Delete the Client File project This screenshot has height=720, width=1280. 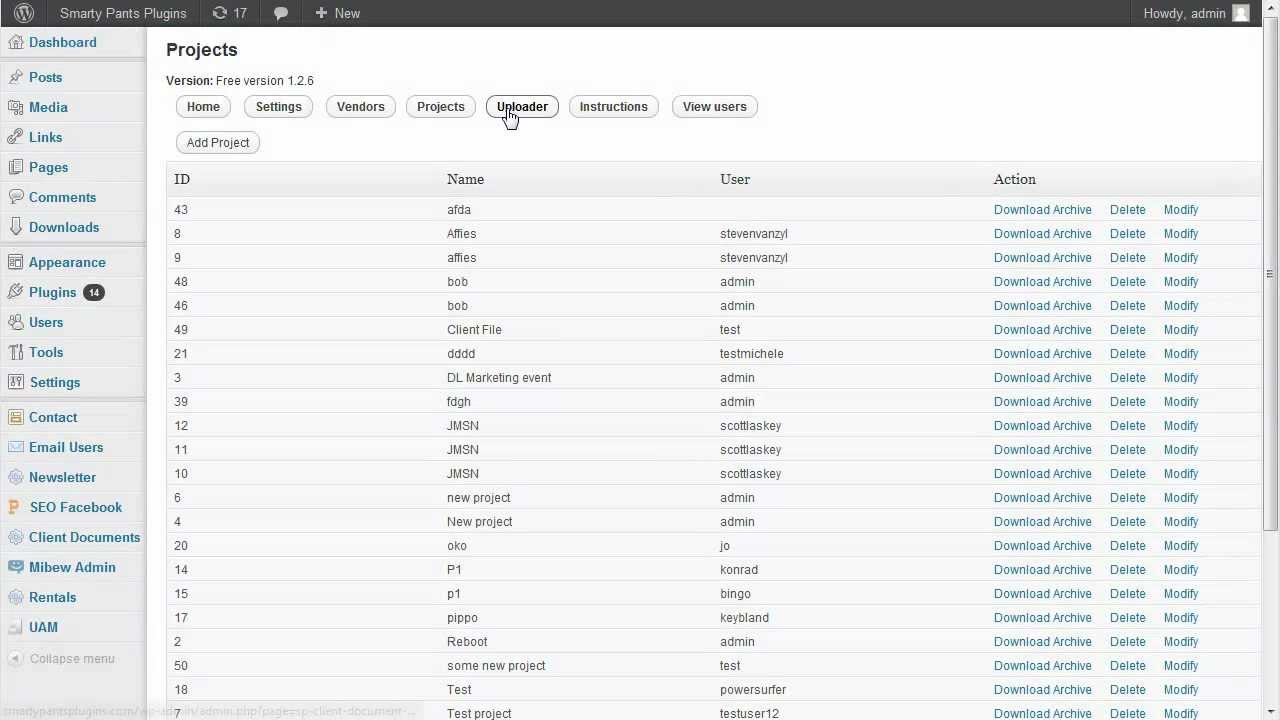coord(1127,330)
